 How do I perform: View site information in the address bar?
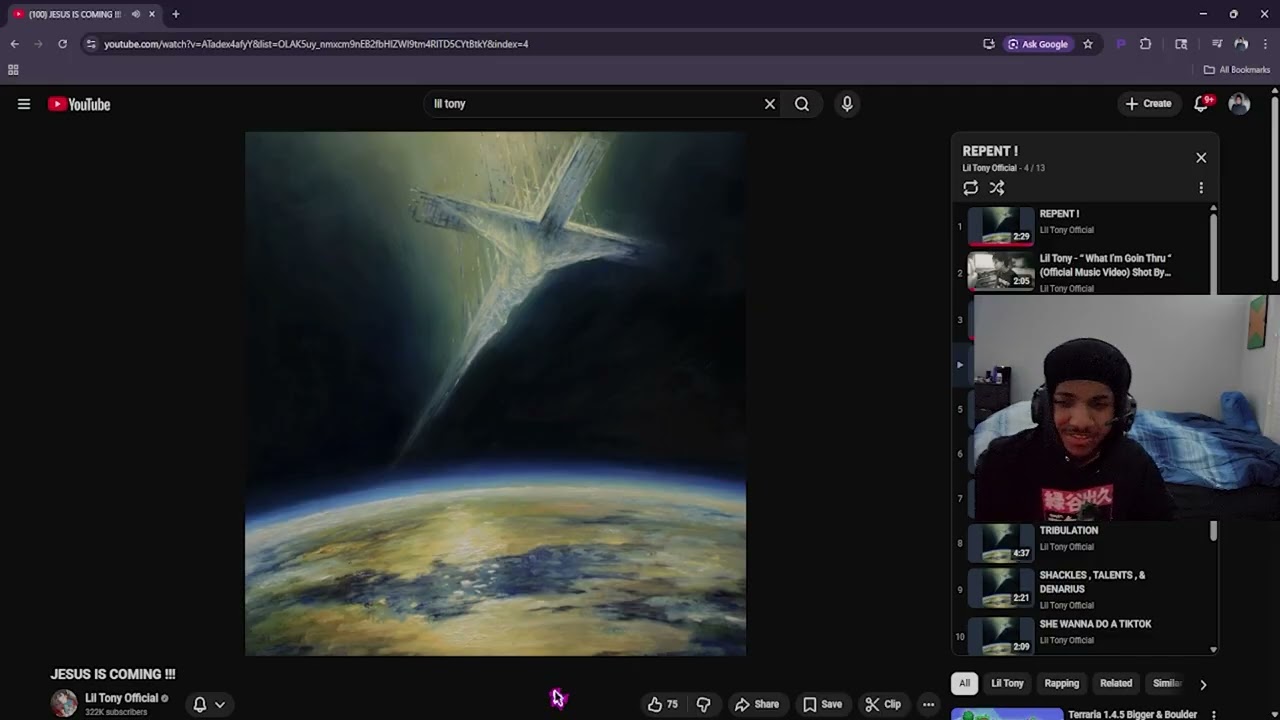point(91,44)
